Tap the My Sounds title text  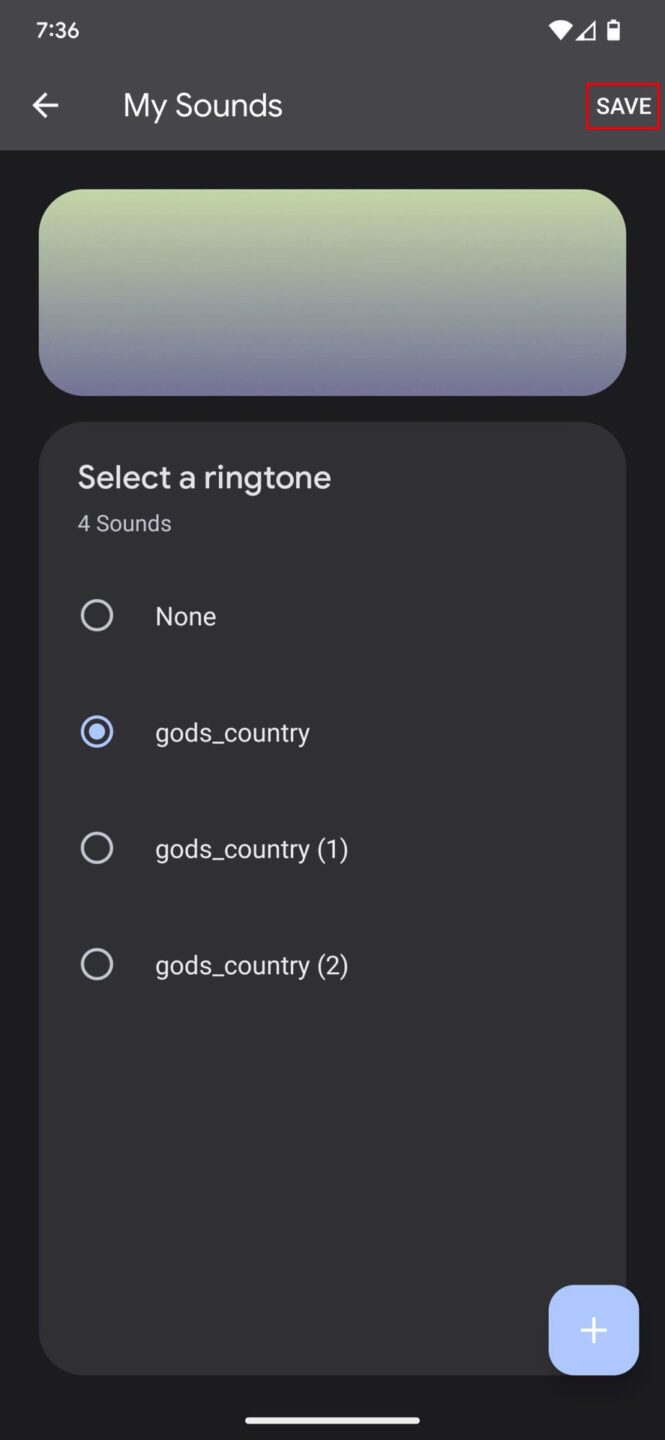pyautogui.click(x=202, y=105)
